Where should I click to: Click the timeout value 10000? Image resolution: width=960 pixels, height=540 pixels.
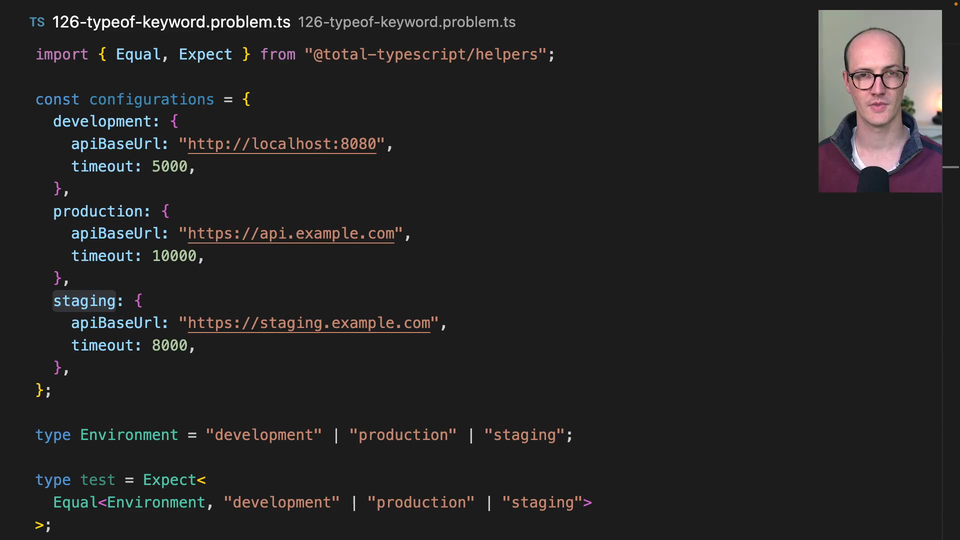[x=173, y=256]
